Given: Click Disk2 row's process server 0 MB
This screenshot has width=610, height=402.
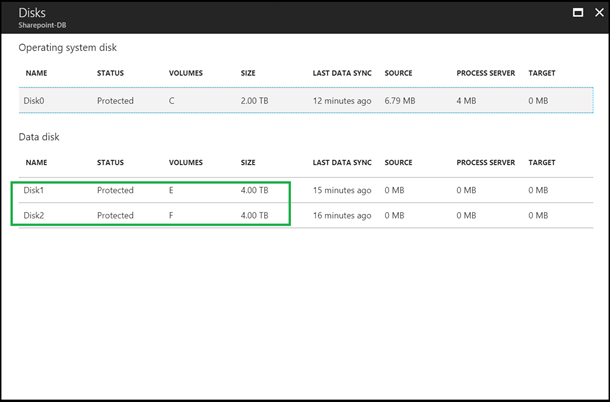Looking at the screenshot, I should tap(466, 216).
